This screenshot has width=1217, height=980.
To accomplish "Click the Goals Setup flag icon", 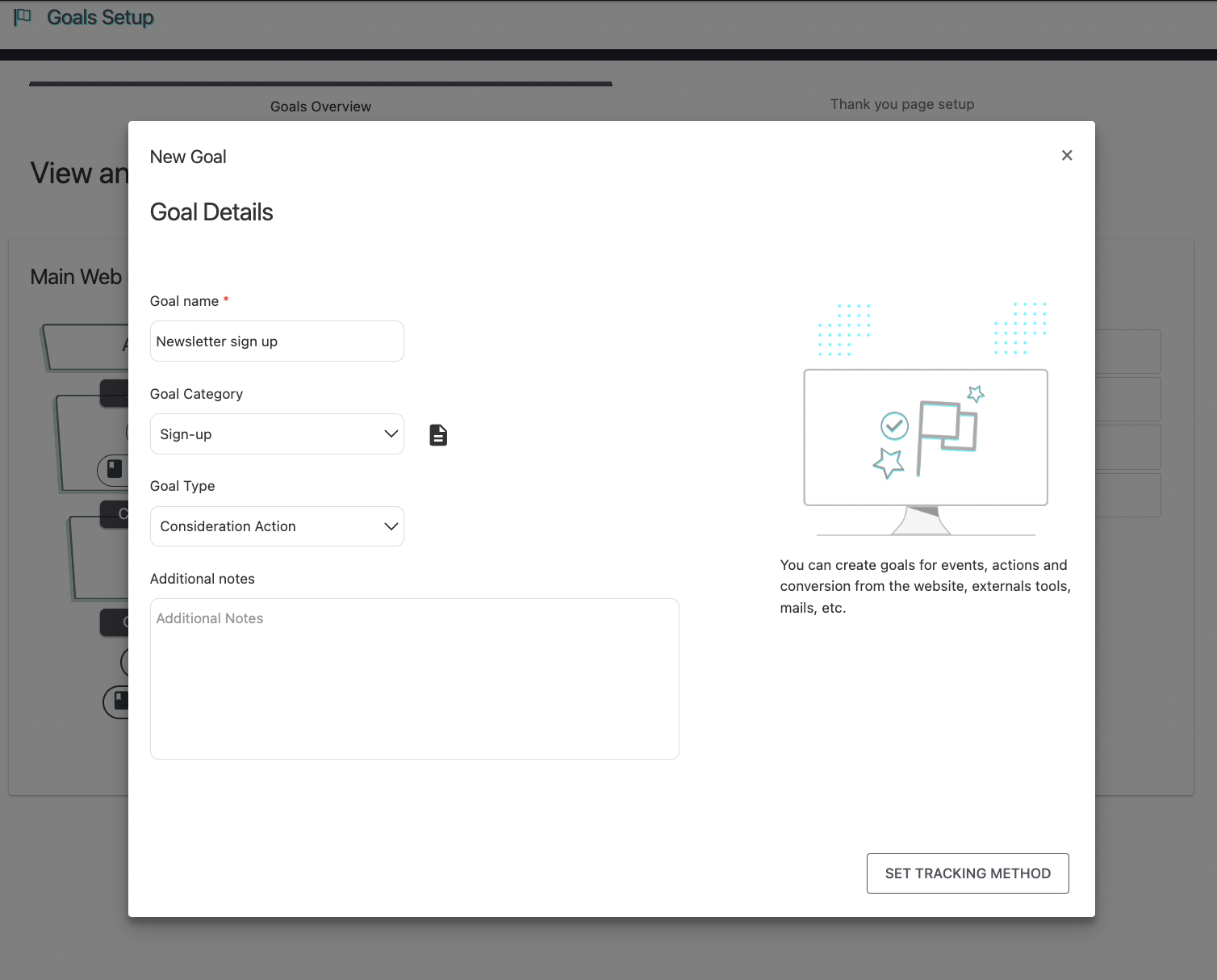I will pyautogui.click(x=23, y=17).
